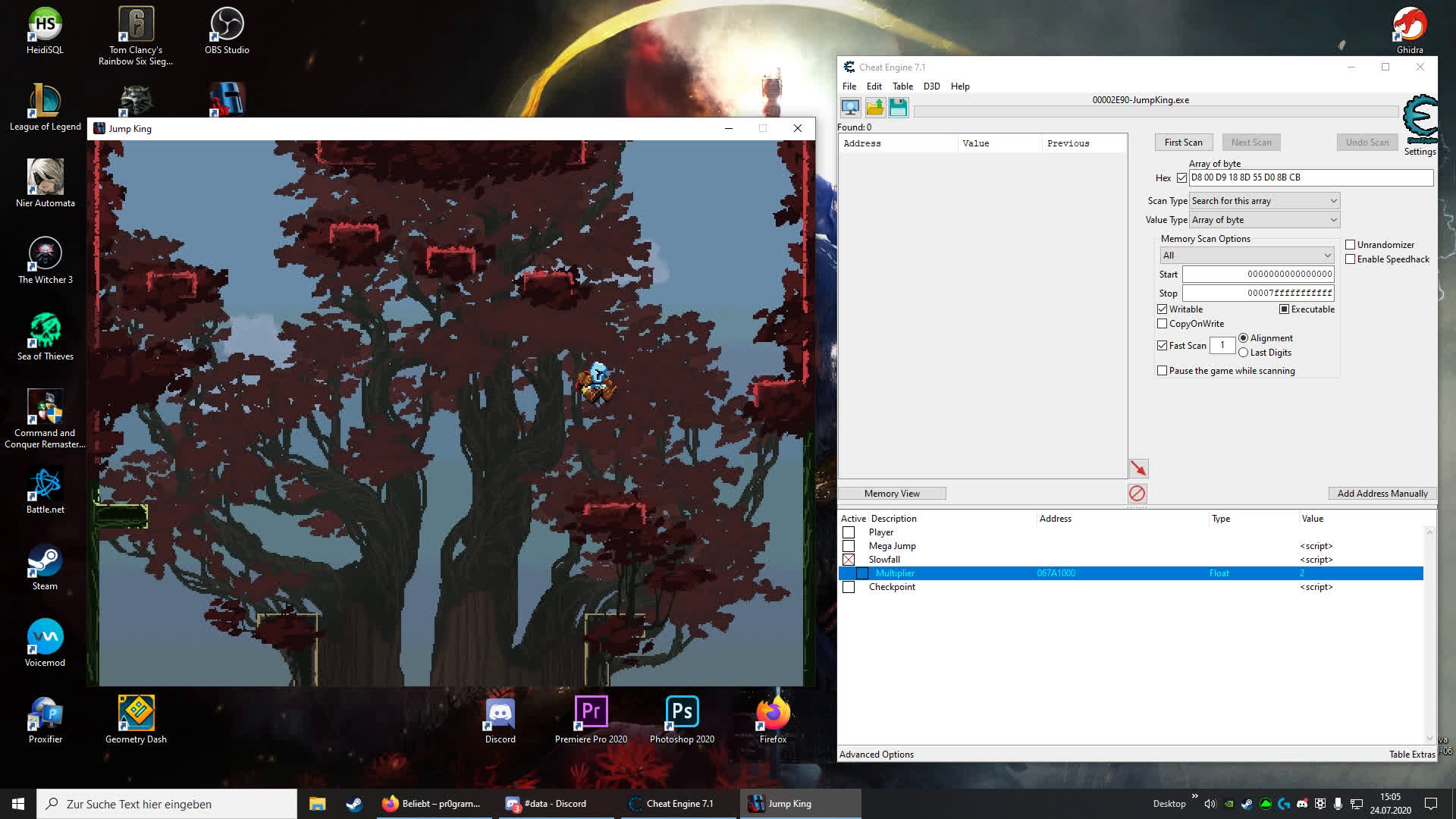Open D3D menu in Cheat Engine
Viewport: 1456px width, 819px height.
click(931, 86)
